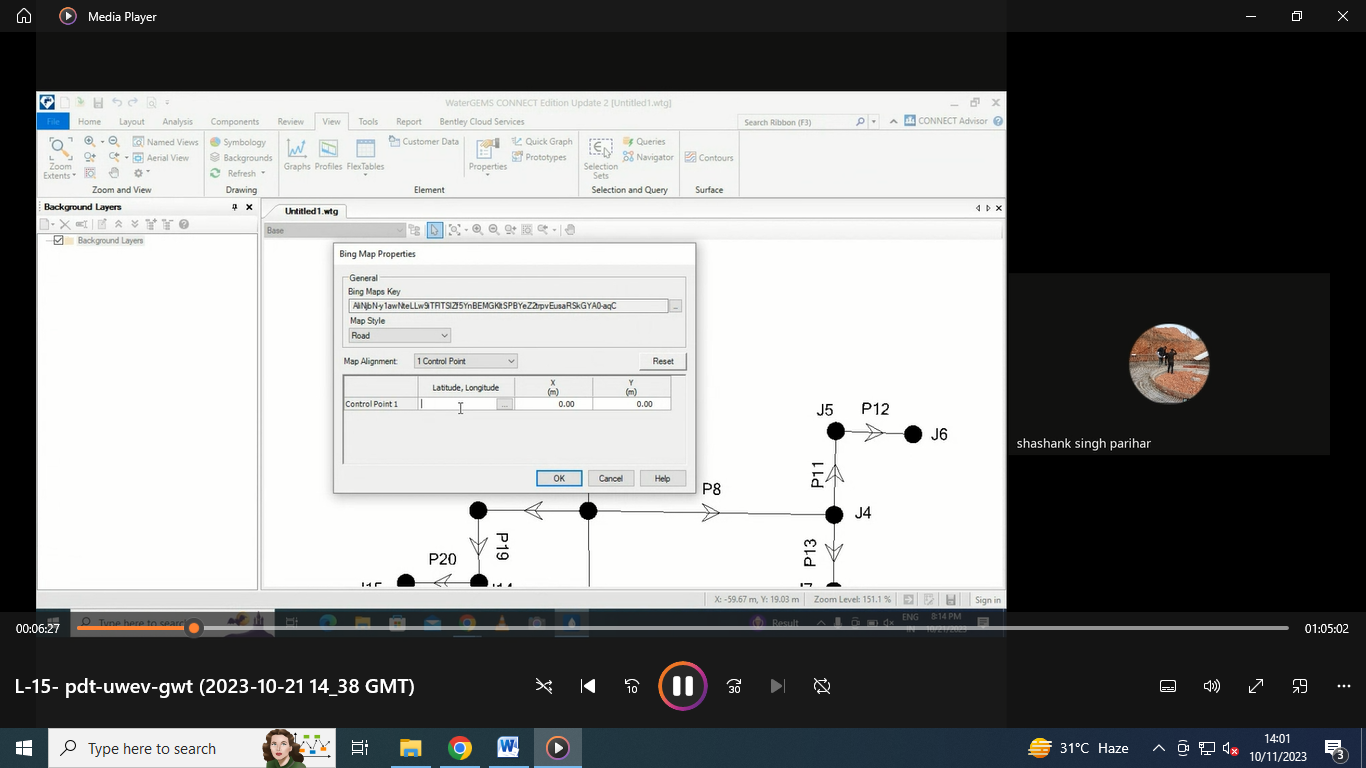The width and height of the screenshot is (1366, 768).
Task: Open the Layout ribbon tab
Action: pyautogui.click(x=132, y=122)
